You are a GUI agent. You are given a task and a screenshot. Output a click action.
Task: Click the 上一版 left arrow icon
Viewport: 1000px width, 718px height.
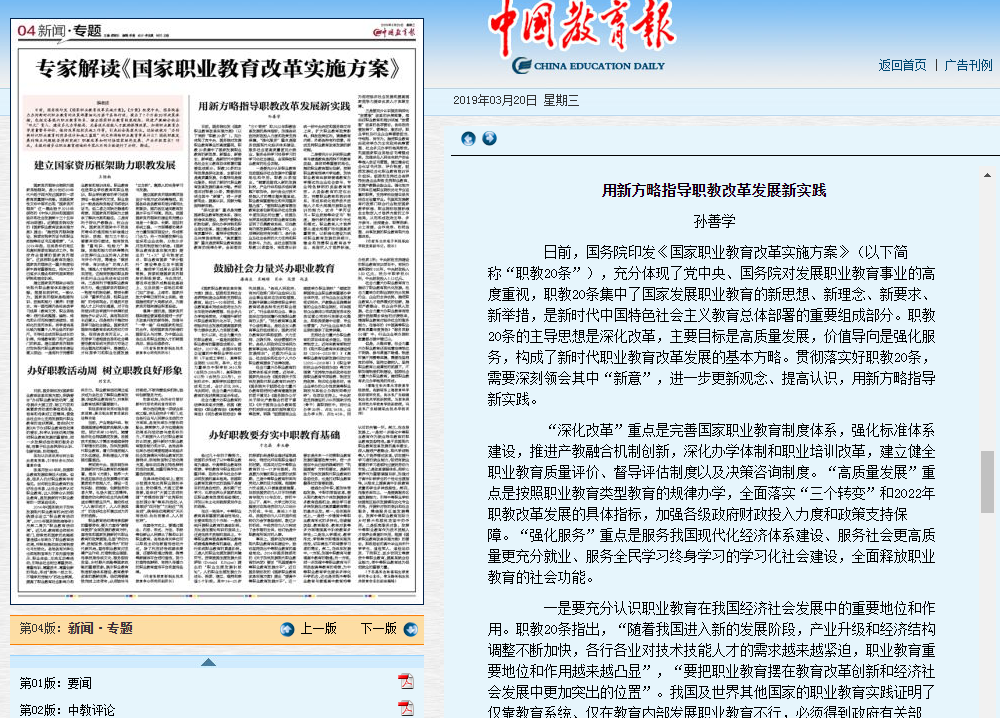coord(287,629)
